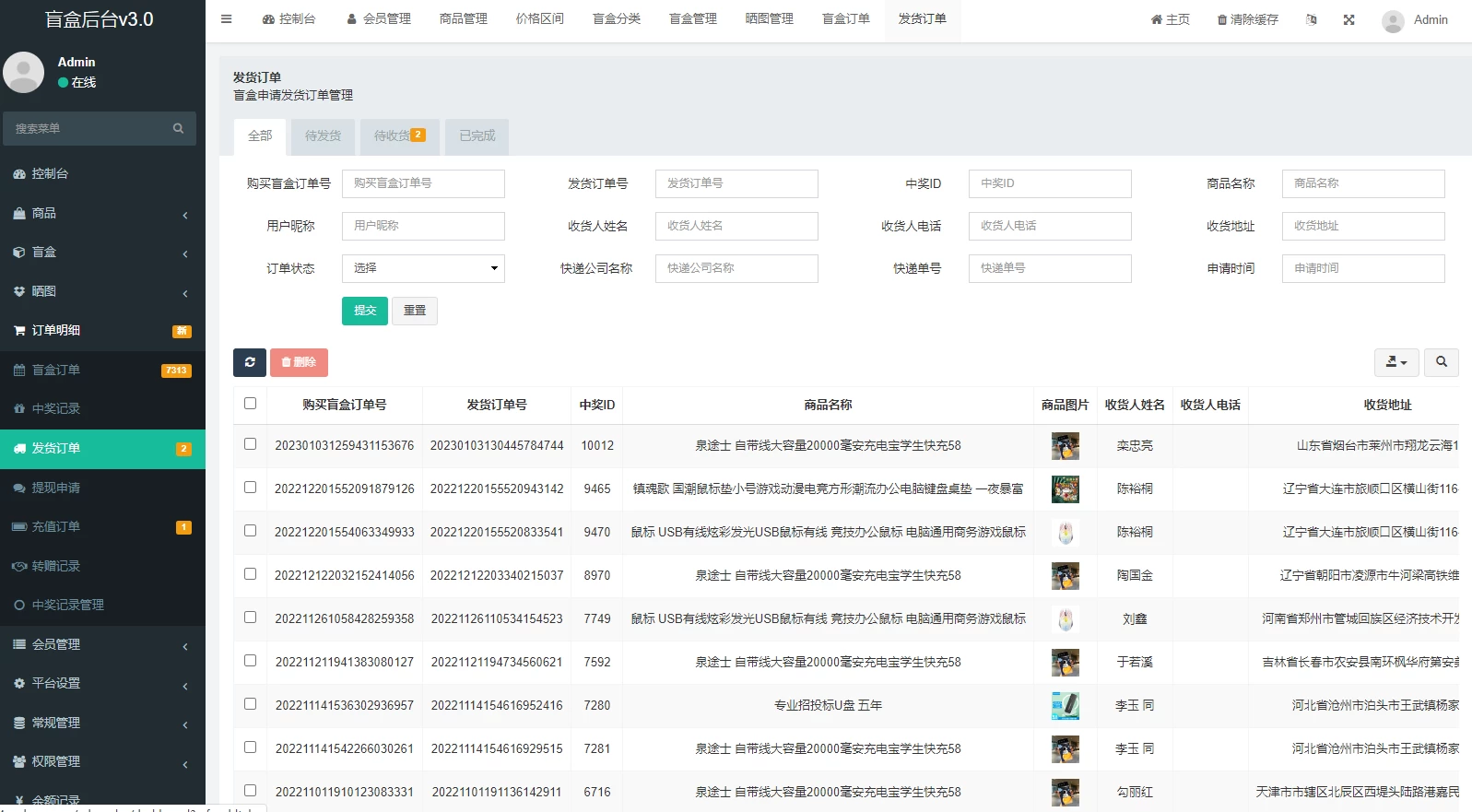Viewport: 1472px width, 812px height.
Task: Click the hamburger menu toggle icon
Action: click(226, 19)
